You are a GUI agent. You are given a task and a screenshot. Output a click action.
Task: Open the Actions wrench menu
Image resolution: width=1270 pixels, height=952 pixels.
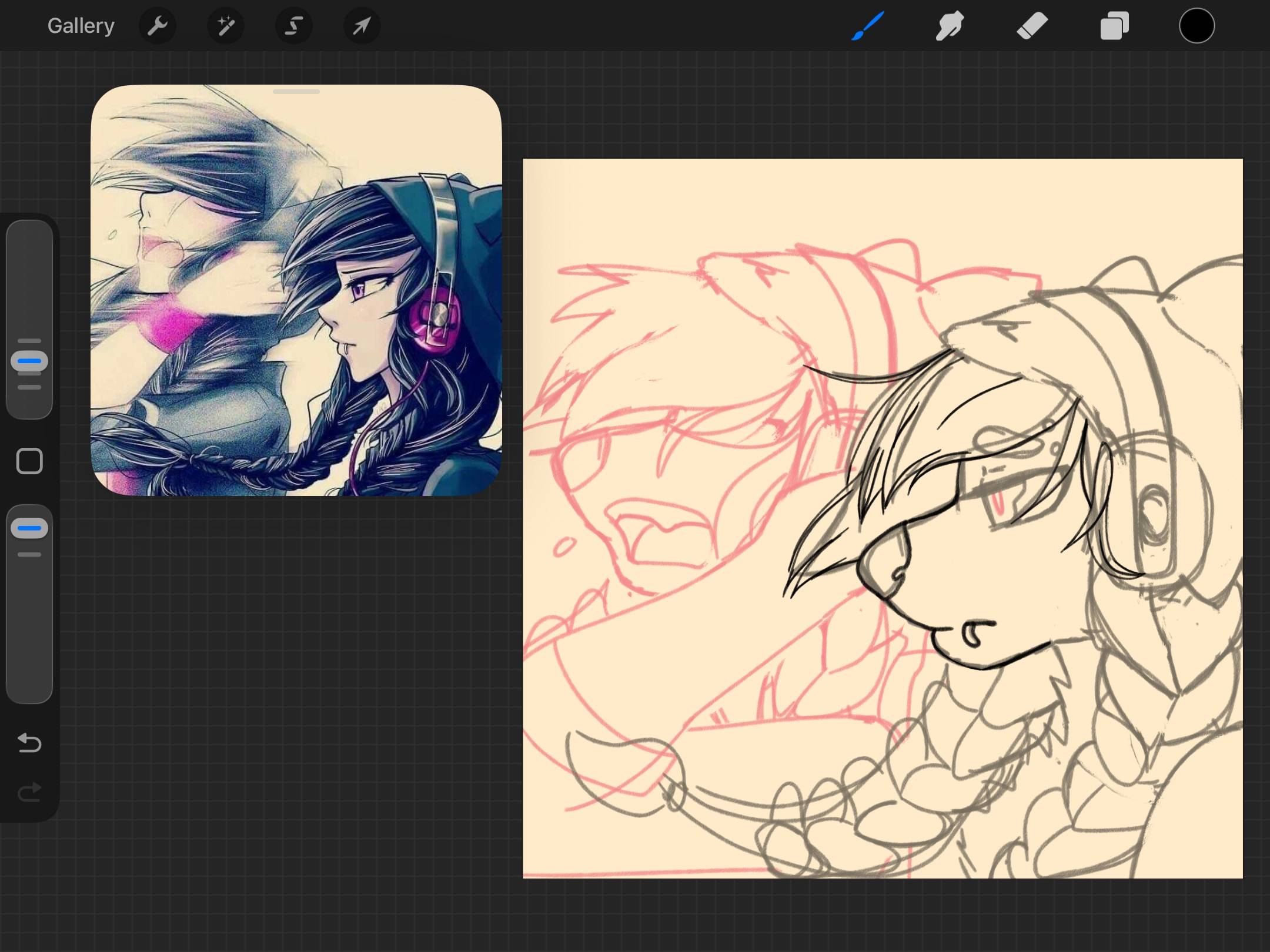(157, 26)
